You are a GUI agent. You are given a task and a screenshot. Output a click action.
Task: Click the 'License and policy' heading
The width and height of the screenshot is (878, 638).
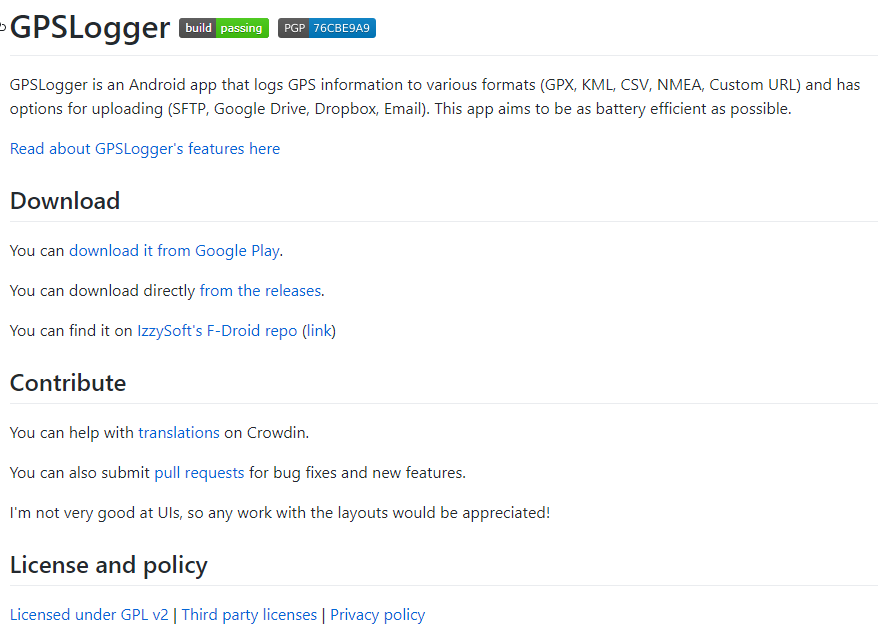click(109, 565)
